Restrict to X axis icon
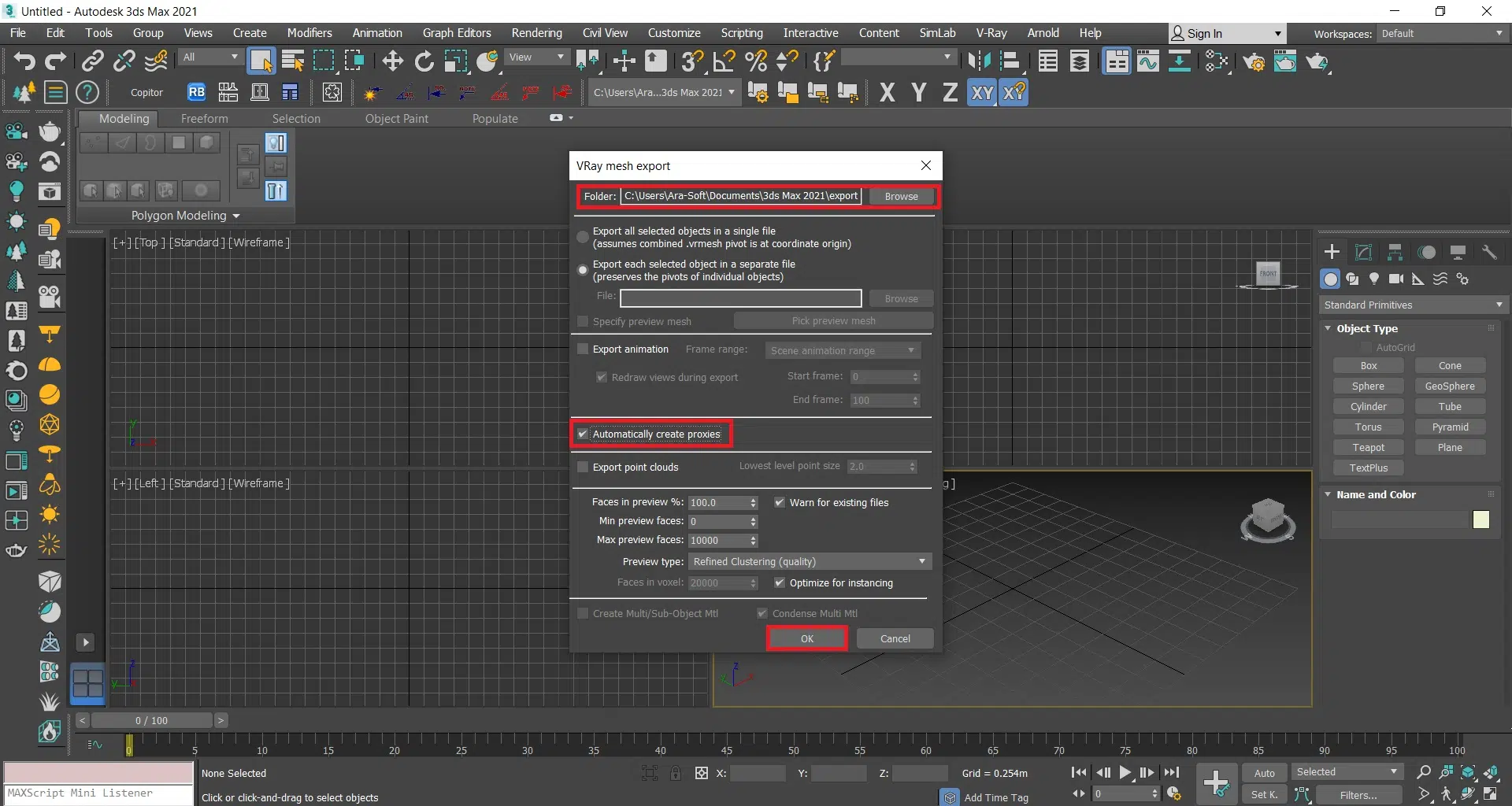Image resolution: width=1512 pixels, height=806 pixels. 887,93
